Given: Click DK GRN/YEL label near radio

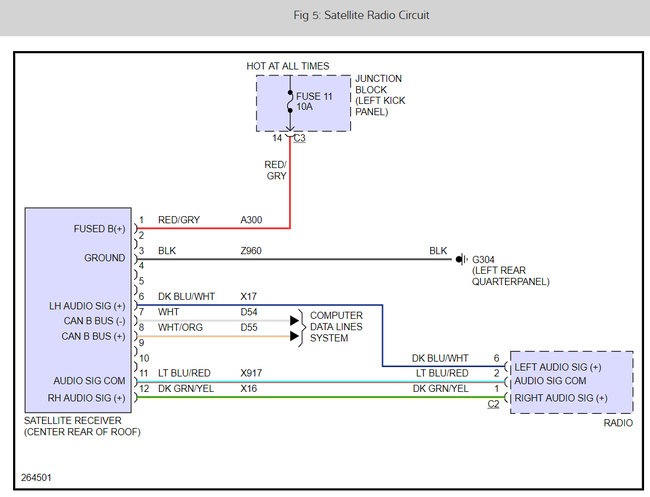Looking at the screenshot, I should (x=440, y=388).
